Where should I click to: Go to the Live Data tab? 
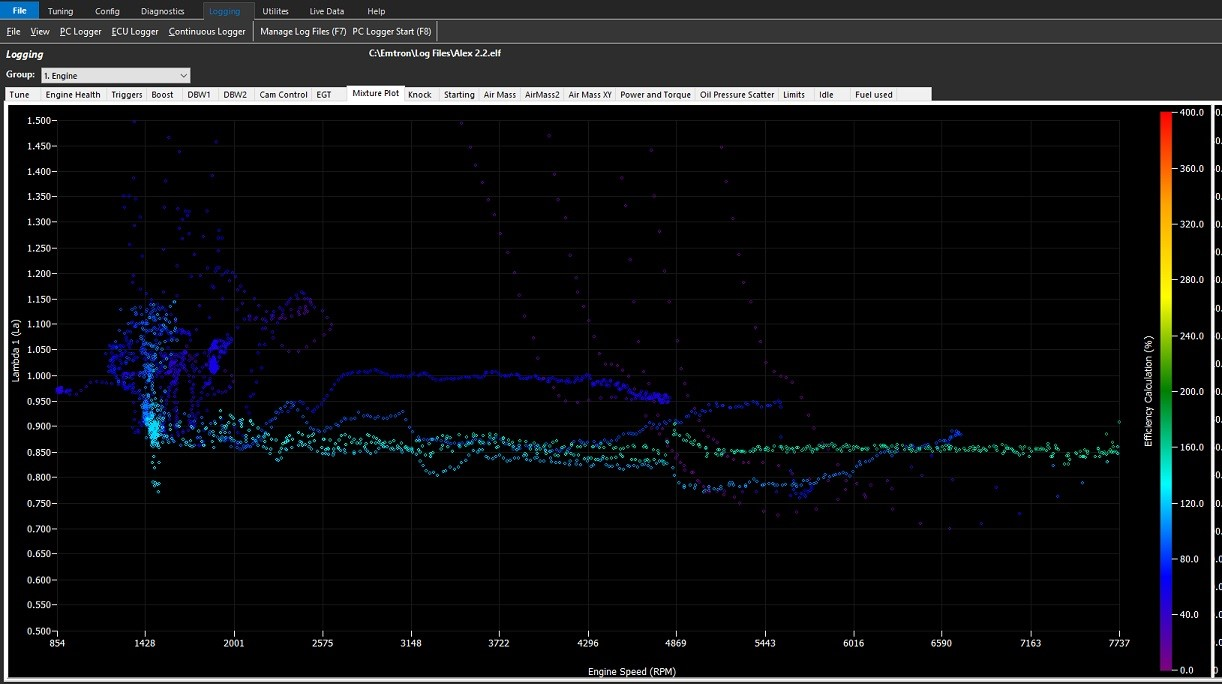[x=326, y=11]
